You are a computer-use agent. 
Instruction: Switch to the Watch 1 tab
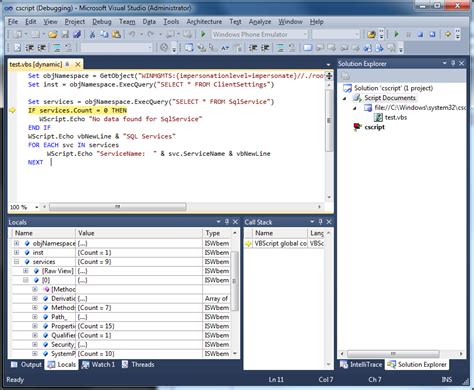(98, 365)
